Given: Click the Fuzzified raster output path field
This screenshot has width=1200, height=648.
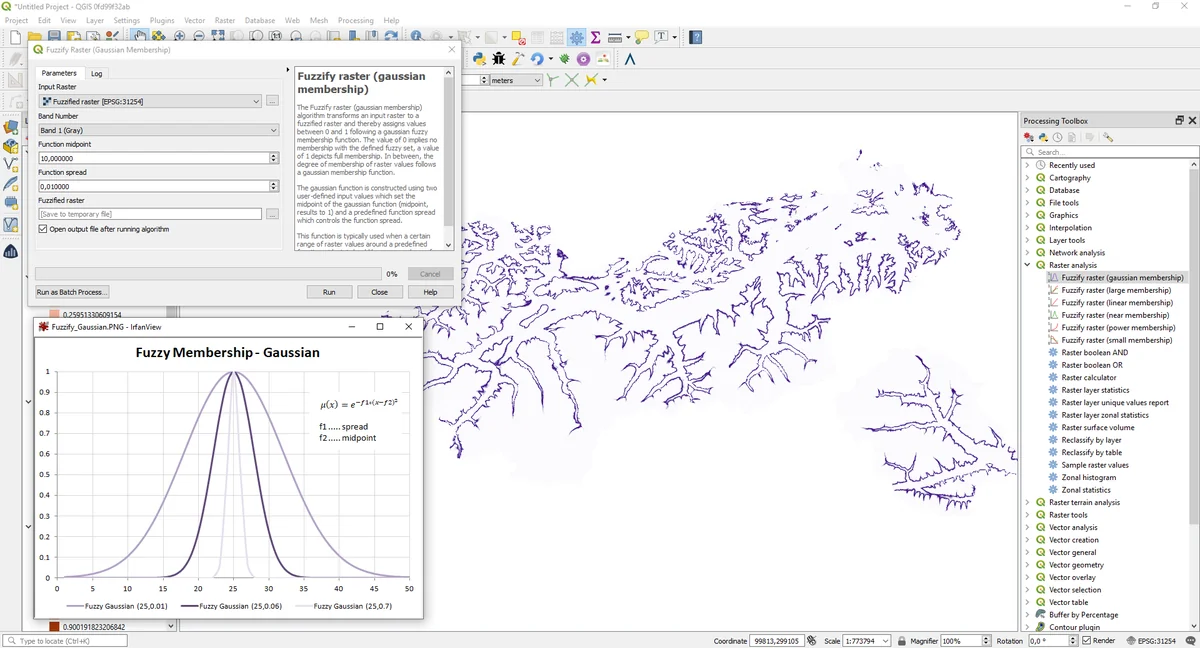Looking at the screenshot, I should point(150,214).
